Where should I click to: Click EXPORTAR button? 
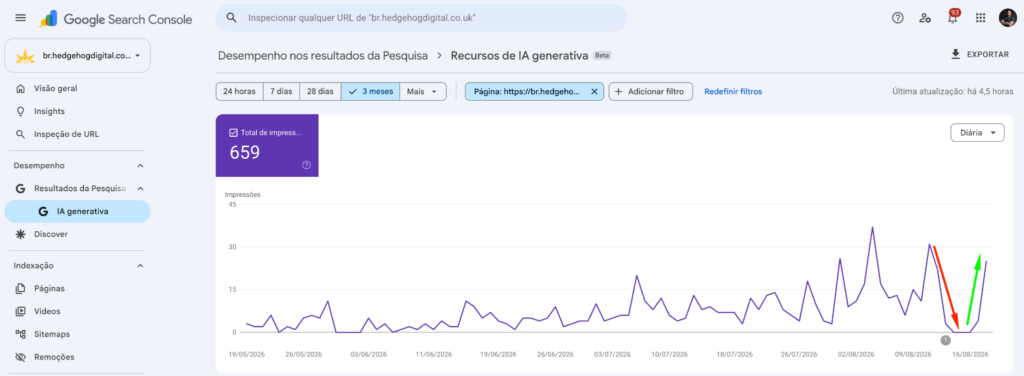(x=980, y=54)
